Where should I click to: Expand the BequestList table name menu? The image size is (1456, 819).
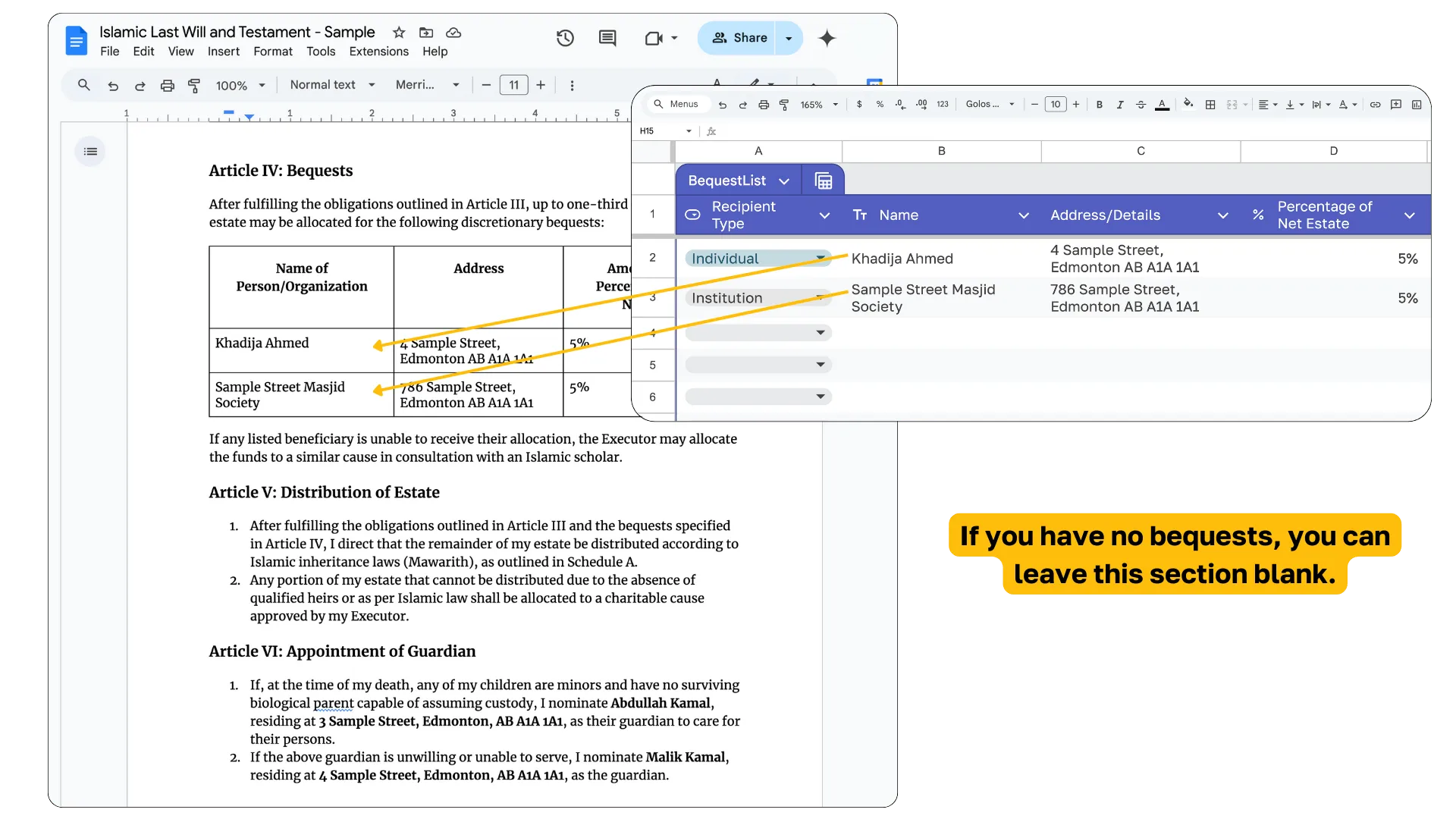click(x=785, y=181)
